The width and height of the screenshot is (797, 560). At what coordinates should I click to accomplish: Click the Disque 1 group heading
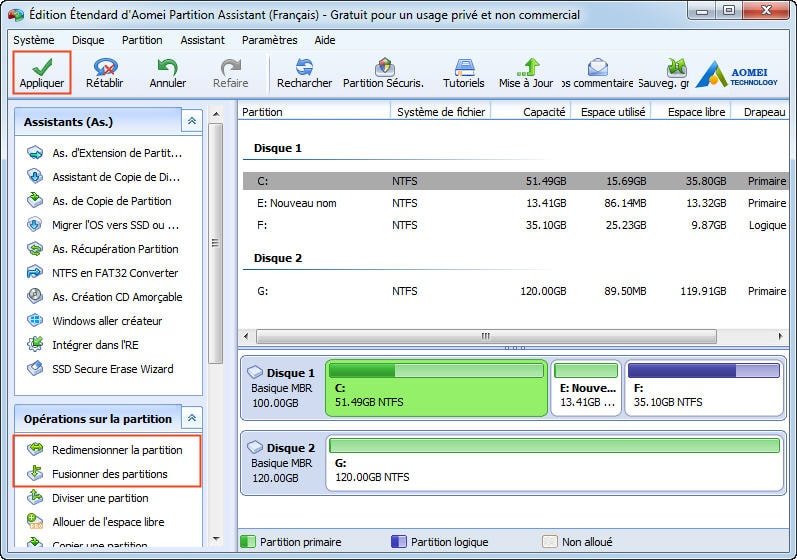(278, 148)
